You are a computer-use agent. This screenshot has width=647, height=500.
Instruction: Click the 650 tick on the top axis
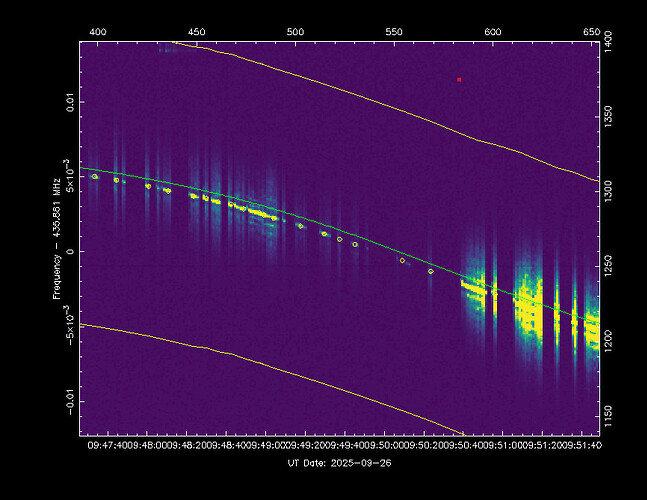pyautogui.click(x=590, y=33)
